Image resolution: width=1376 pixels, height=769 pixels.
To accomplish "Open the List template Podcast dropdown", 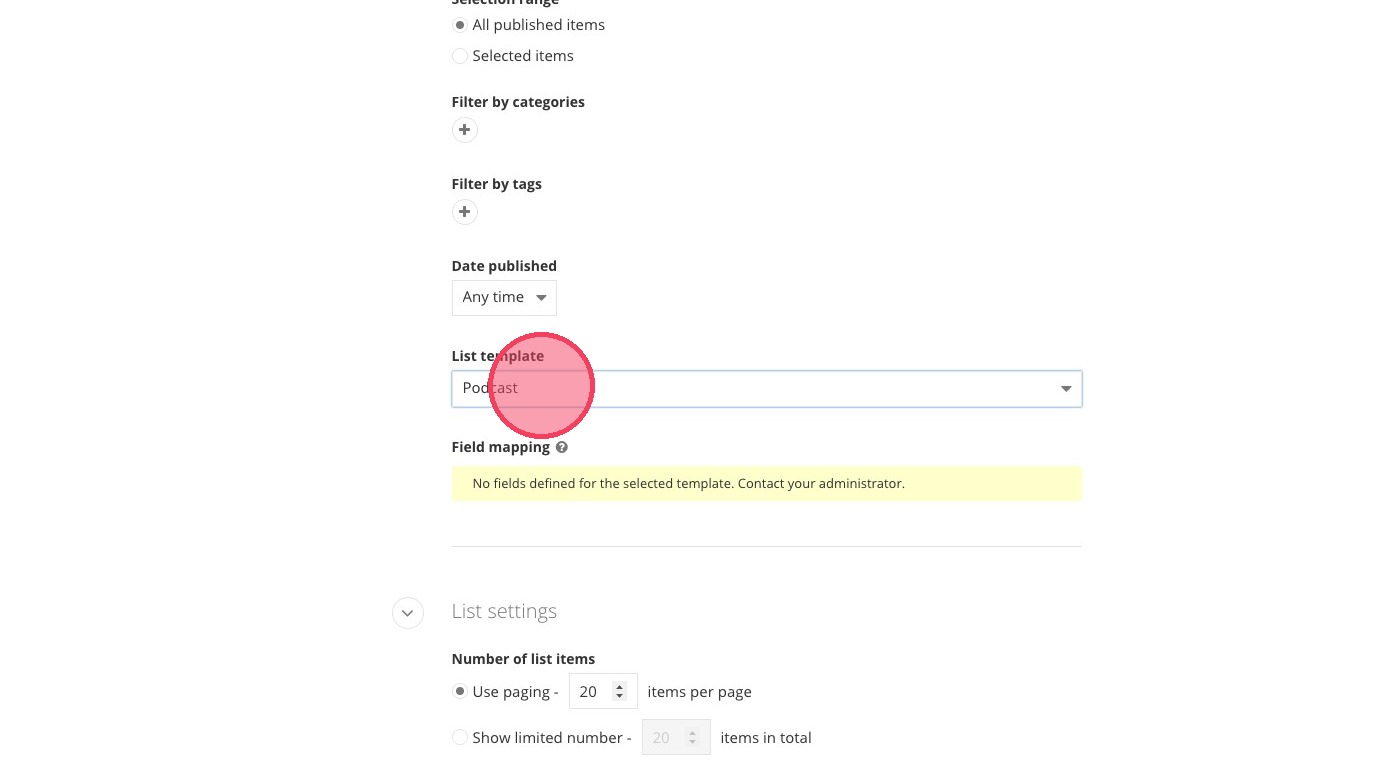I will 767,388.
